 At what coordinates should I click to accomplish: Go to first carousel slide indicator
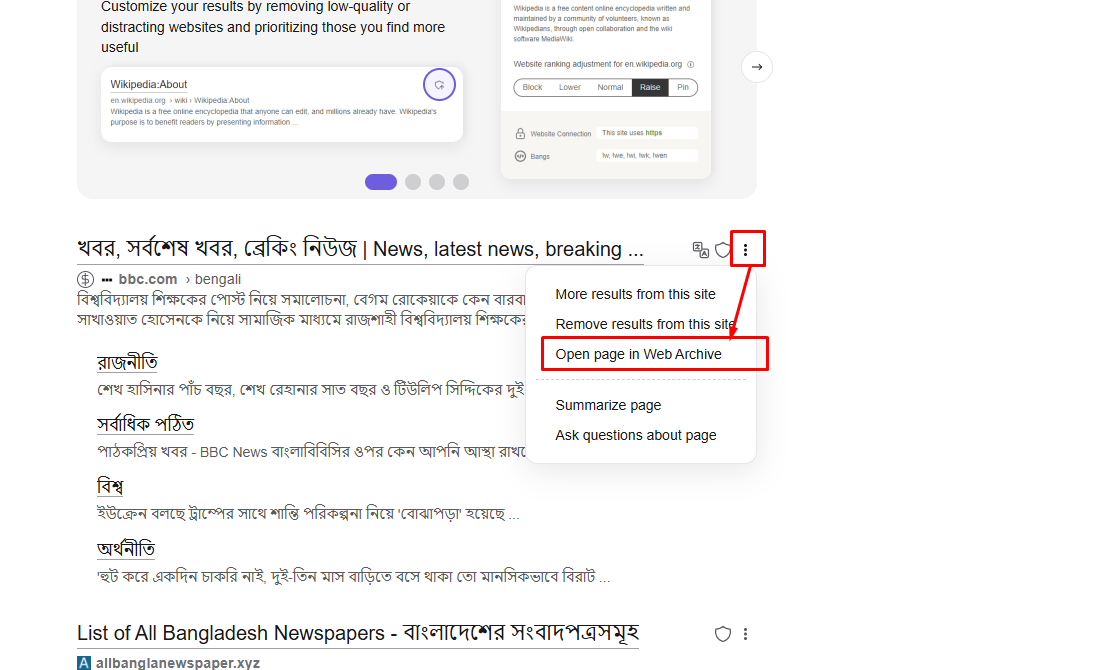(381, 182)
